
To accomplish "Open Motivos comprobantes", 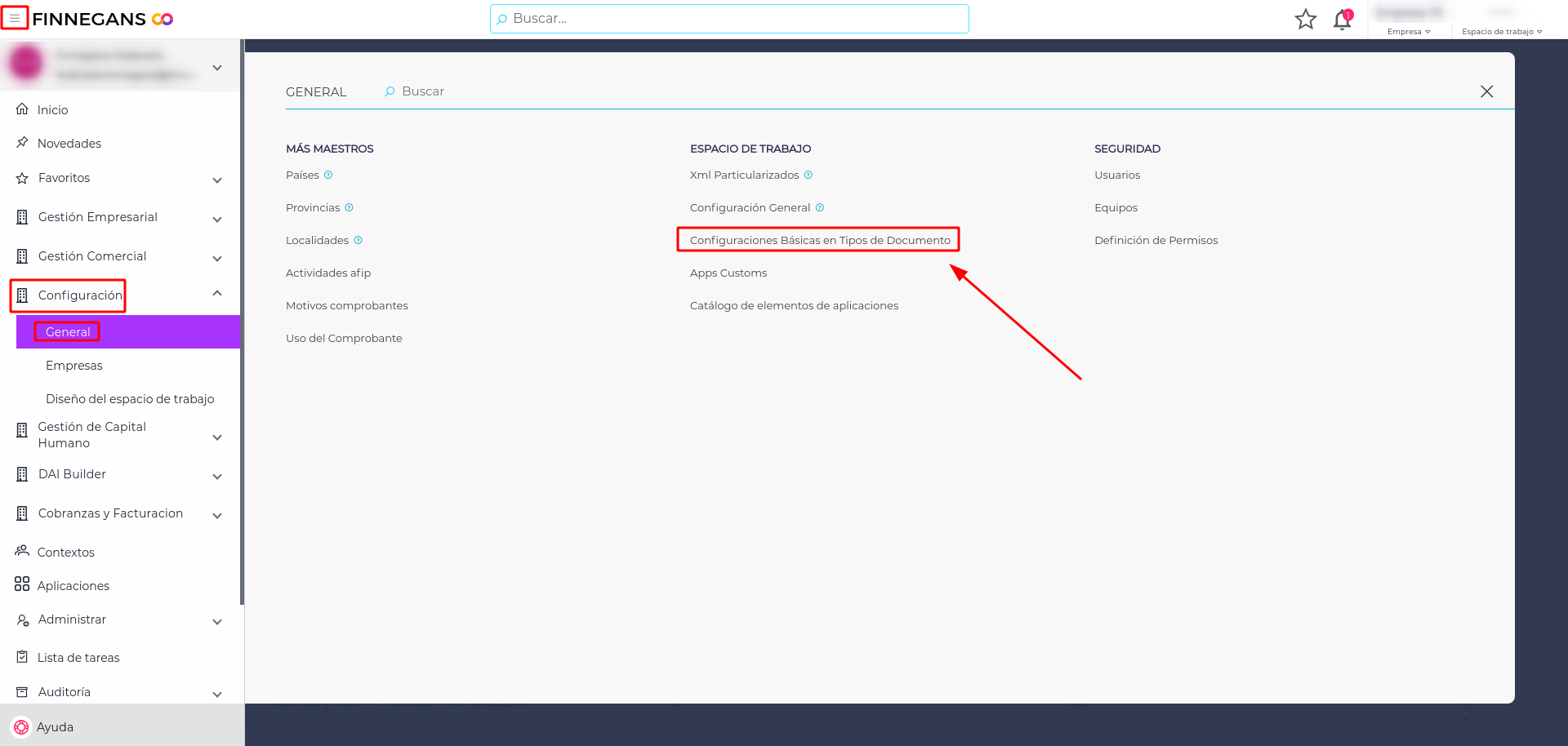I will click(x=347, y=305).
